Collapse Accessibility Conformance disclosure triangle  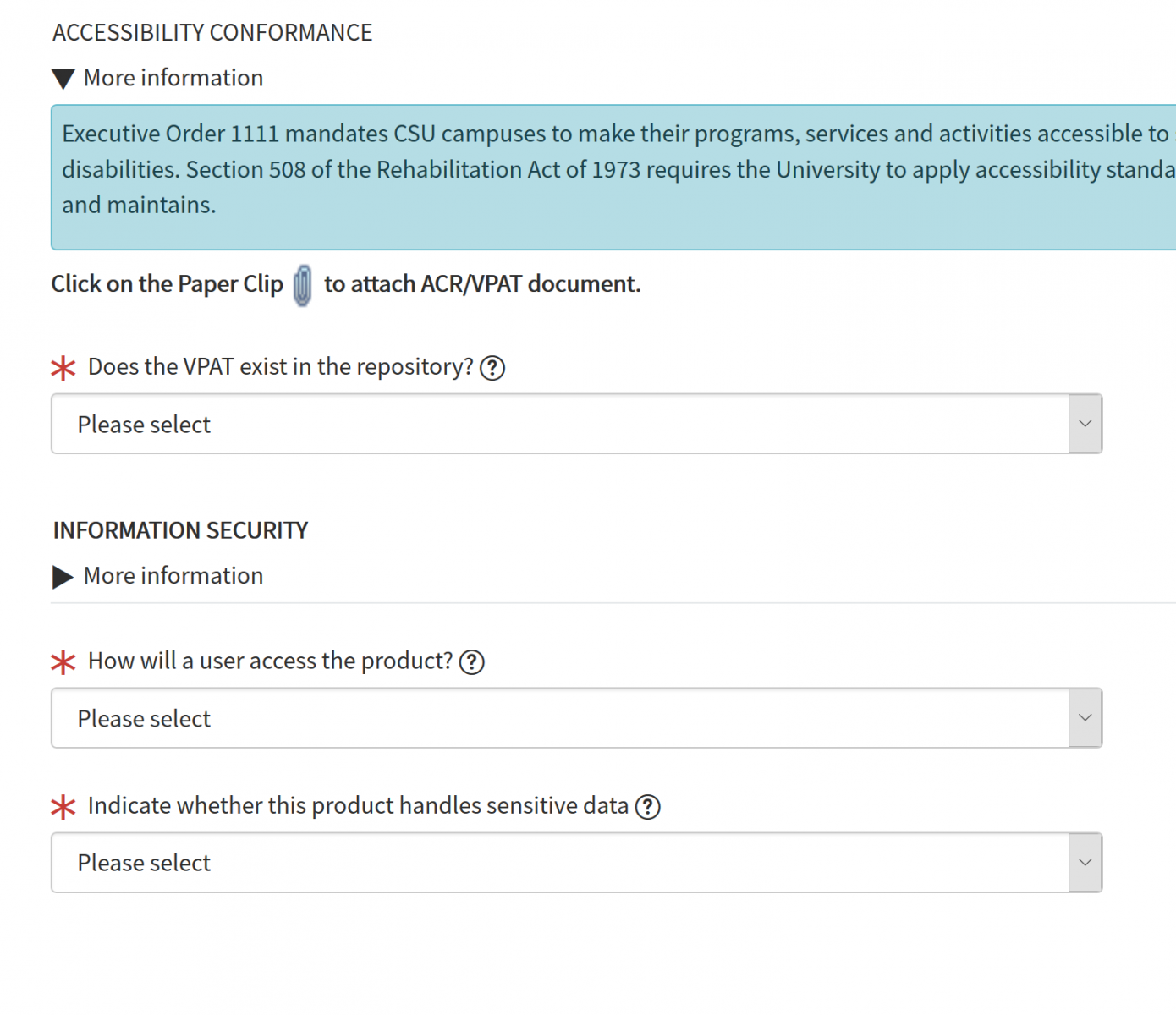click(63, 79)
